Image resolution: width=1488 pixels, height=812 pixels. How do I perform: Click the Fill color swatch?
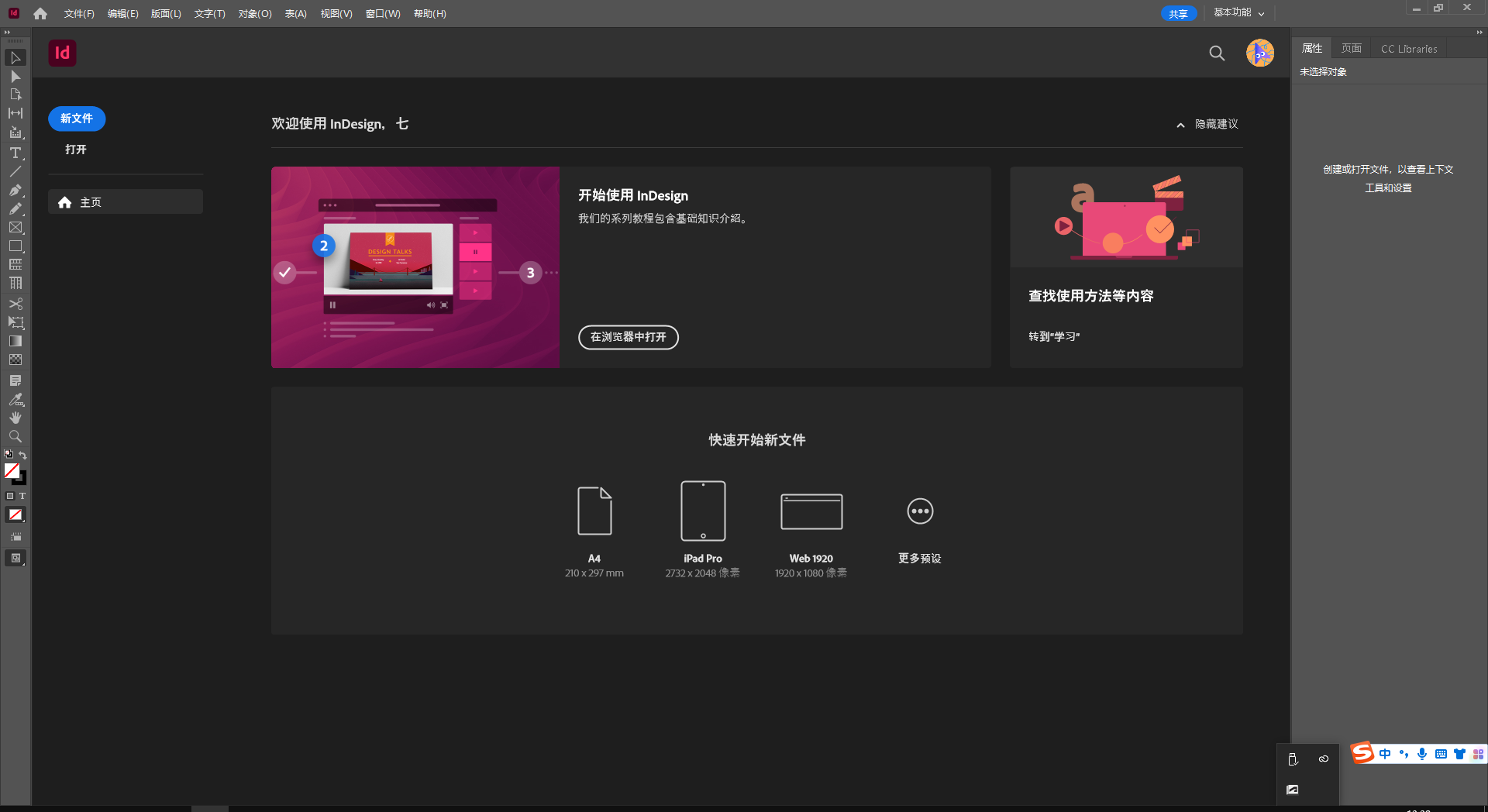(x=12, y=470)
